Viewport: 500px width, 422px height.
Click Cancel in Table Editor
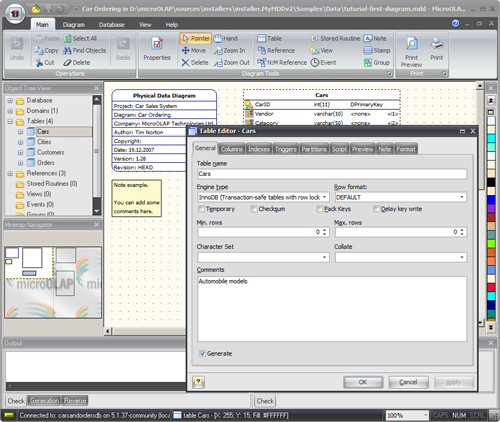(408, 382)
